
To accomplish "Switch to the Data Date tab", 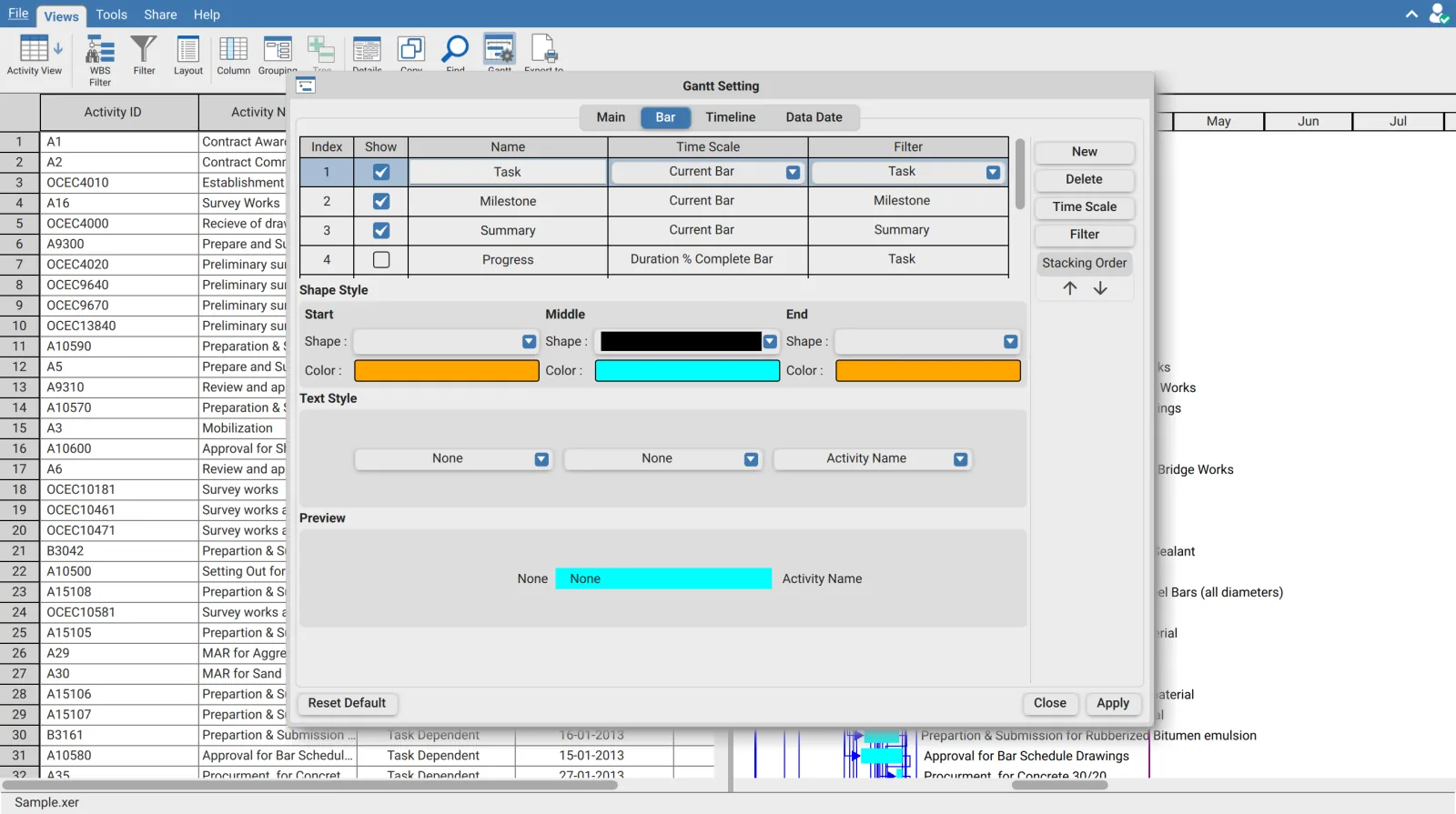I will pyautogui.click(x=814, y=117).
